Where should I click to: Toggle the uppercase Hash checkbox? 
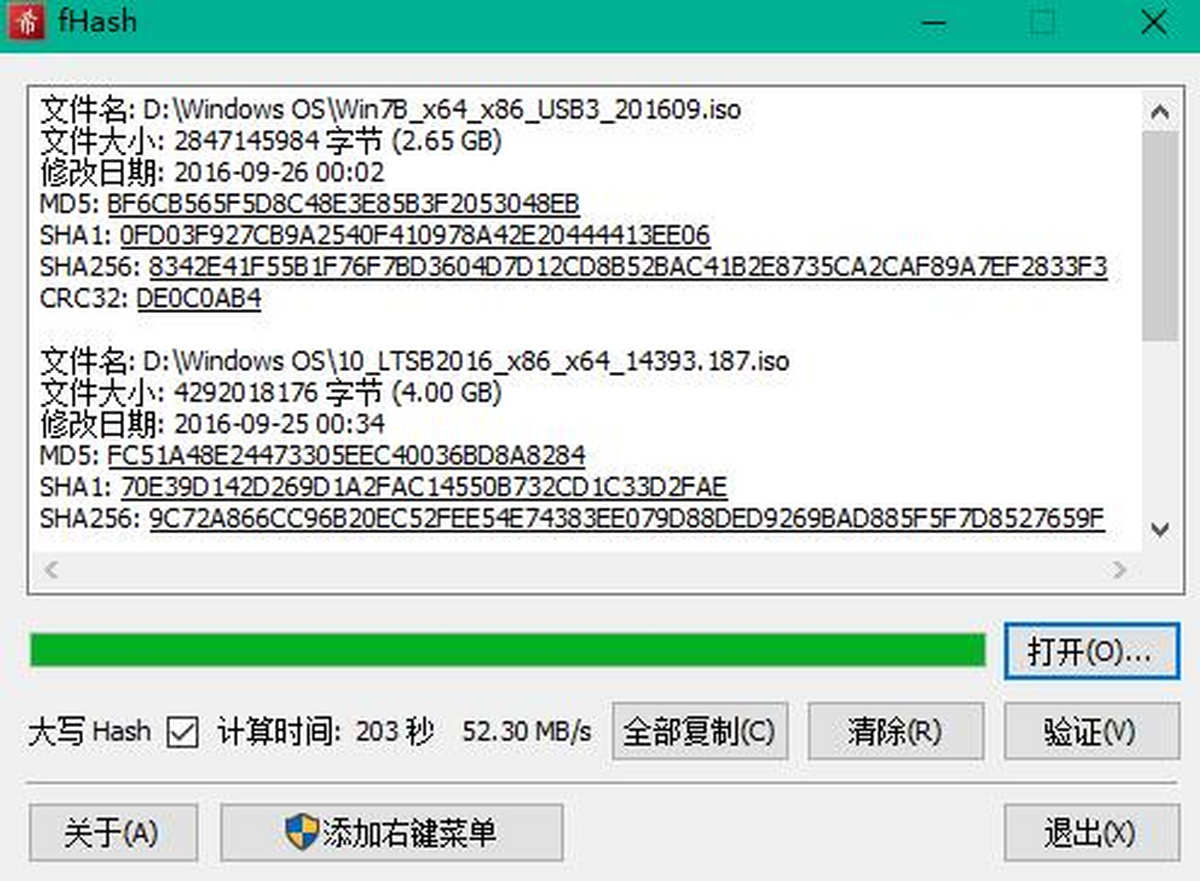183,732
